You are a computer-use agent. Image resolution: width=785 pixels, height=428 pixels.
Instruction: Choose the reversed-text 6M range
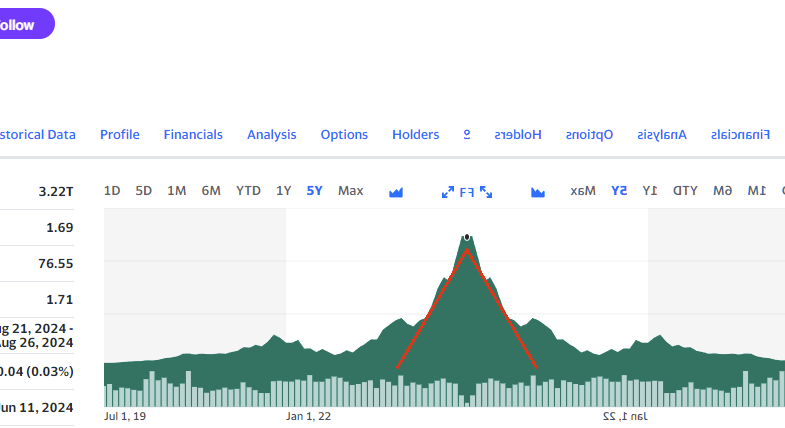pos(722,191)
